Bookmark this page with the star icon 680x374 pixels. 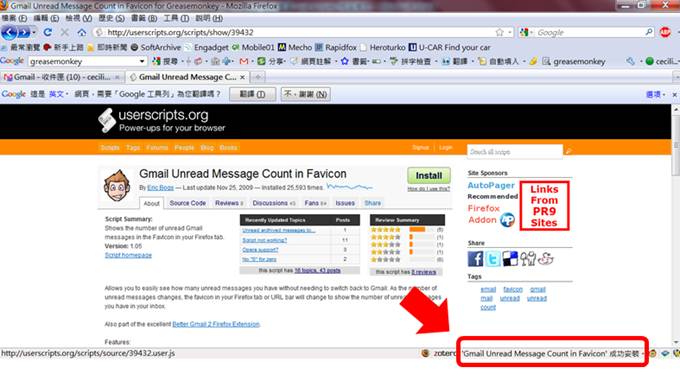500,32
